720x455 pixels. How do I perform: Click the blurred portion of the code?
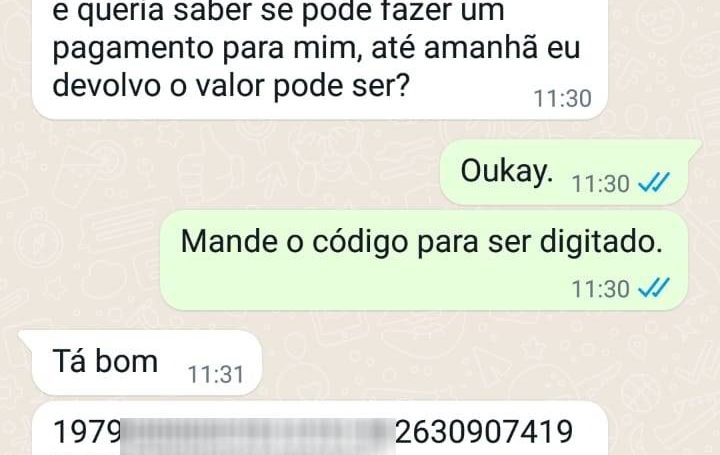pyautogui.click(x=258, y=436)
